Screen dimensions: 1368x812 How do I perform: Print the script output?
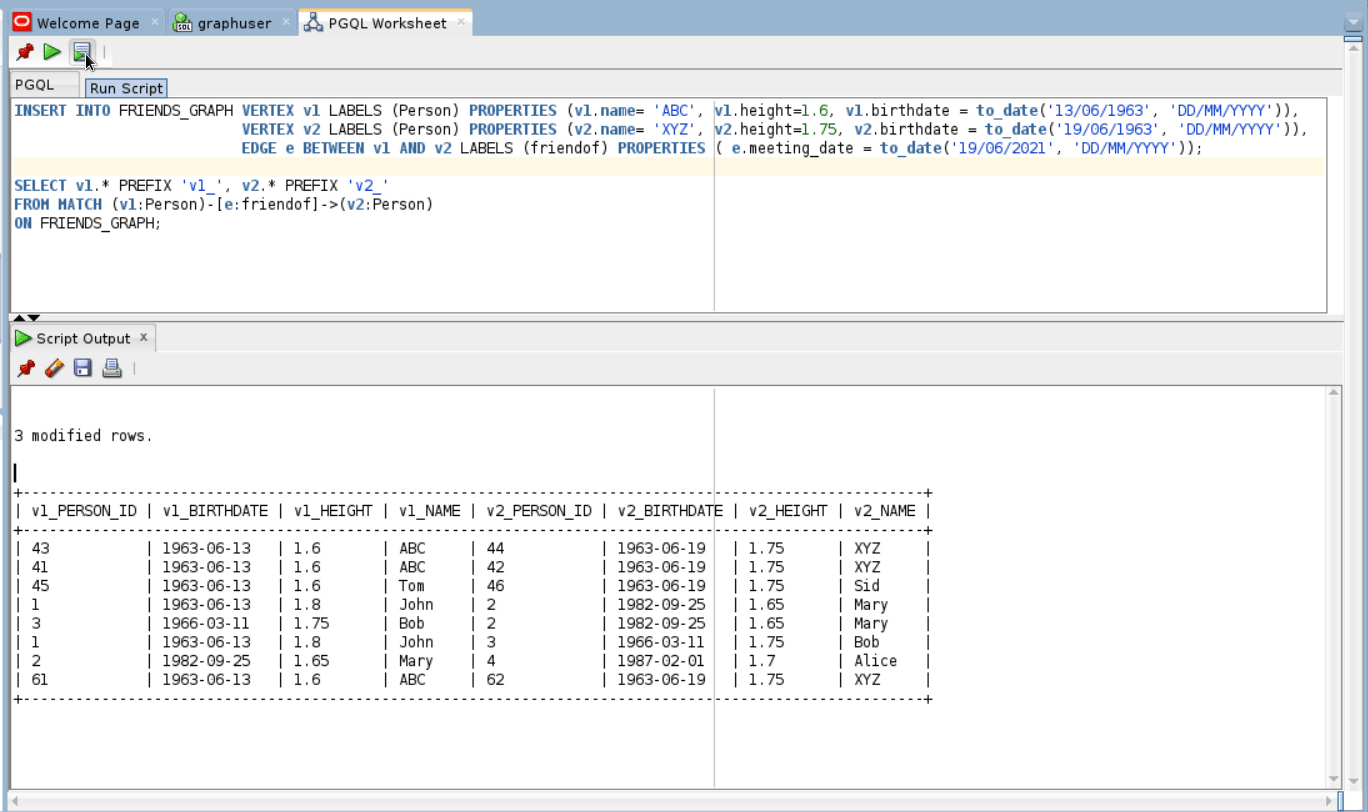coord(112,369)
